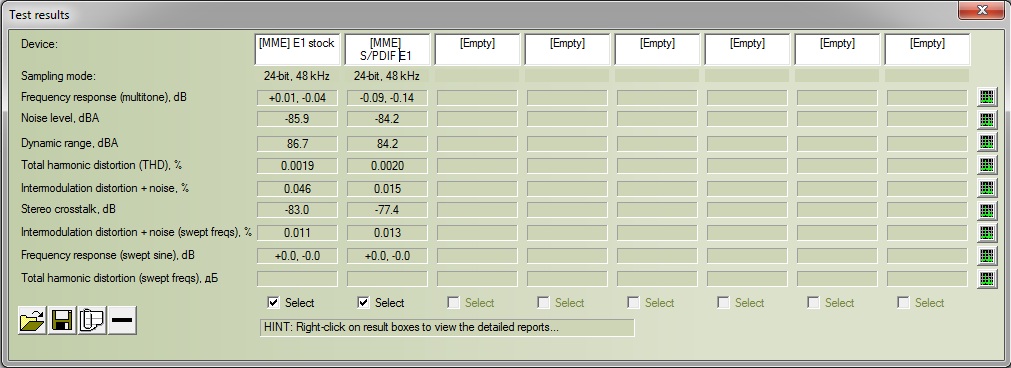Image resolution: width=1011 pixels, height=368 pixels.
Task: Click frequency response value +0.01, -0.04
Action: (297, 98)
